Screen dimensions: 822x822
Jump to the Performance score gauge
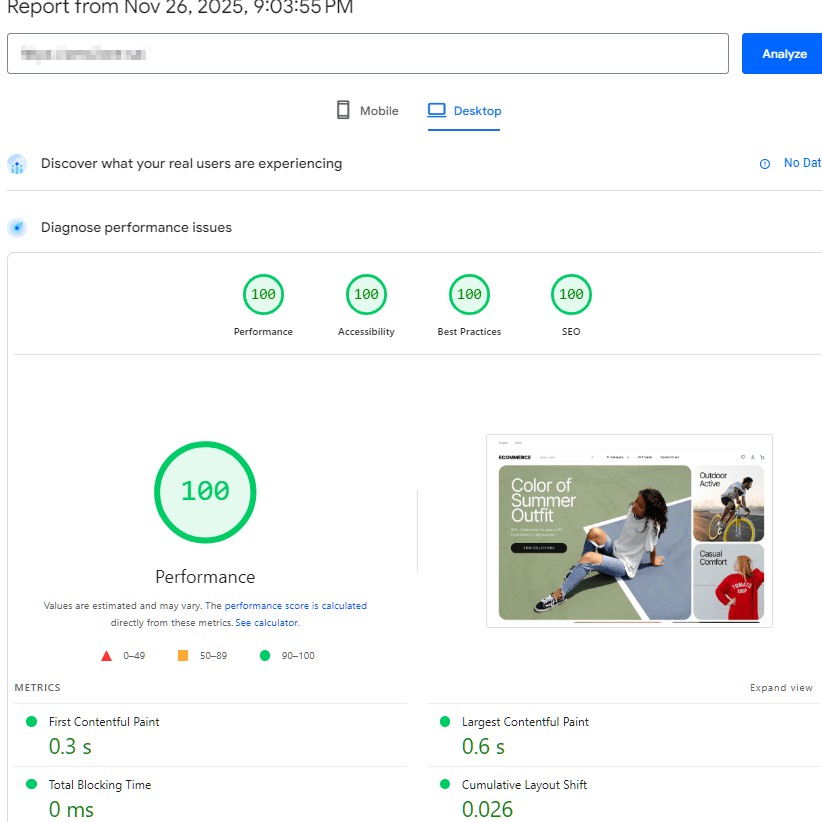click(263, 294)
